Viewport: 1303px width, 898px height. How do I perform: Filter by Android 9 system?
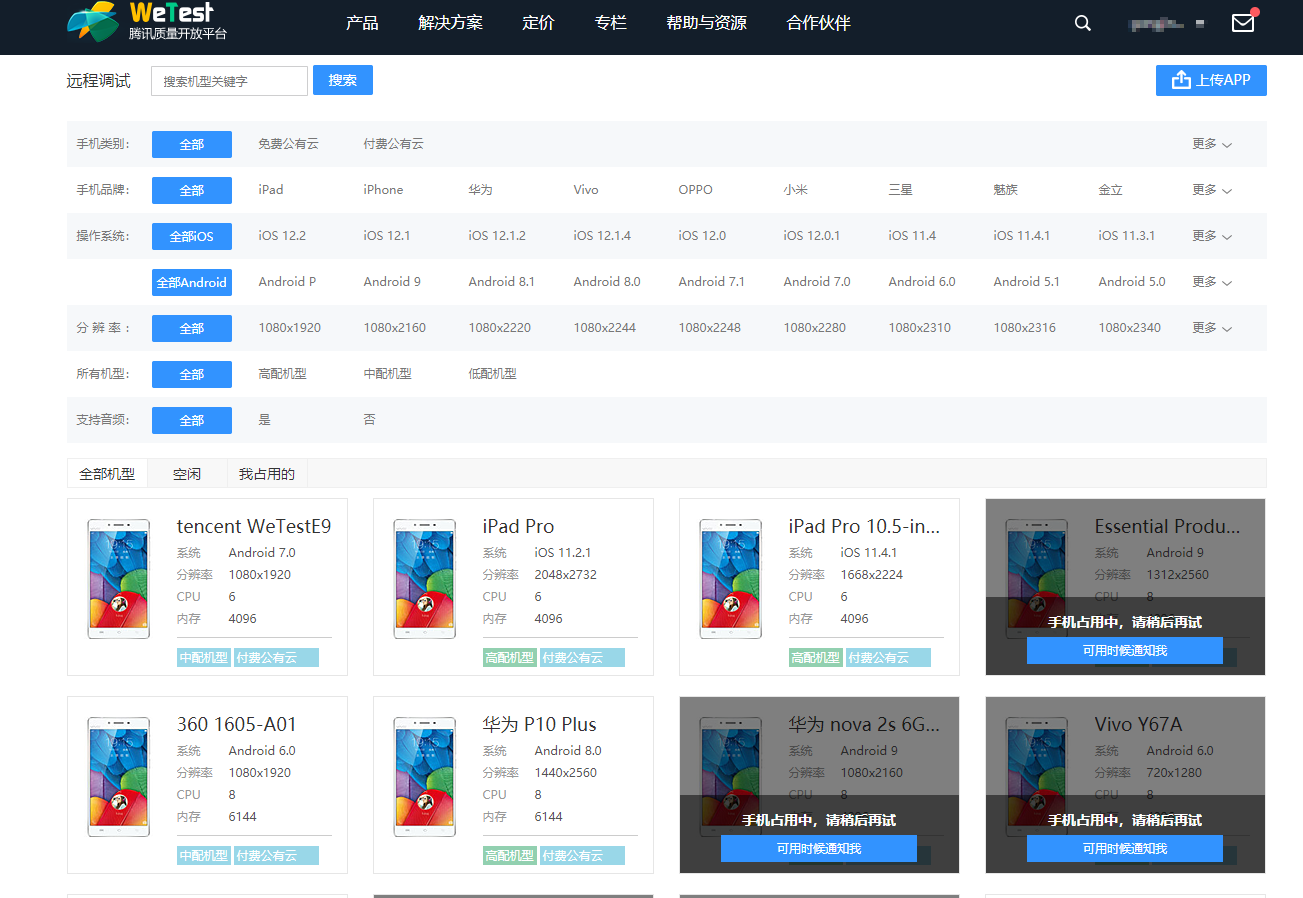coord(392,282)
